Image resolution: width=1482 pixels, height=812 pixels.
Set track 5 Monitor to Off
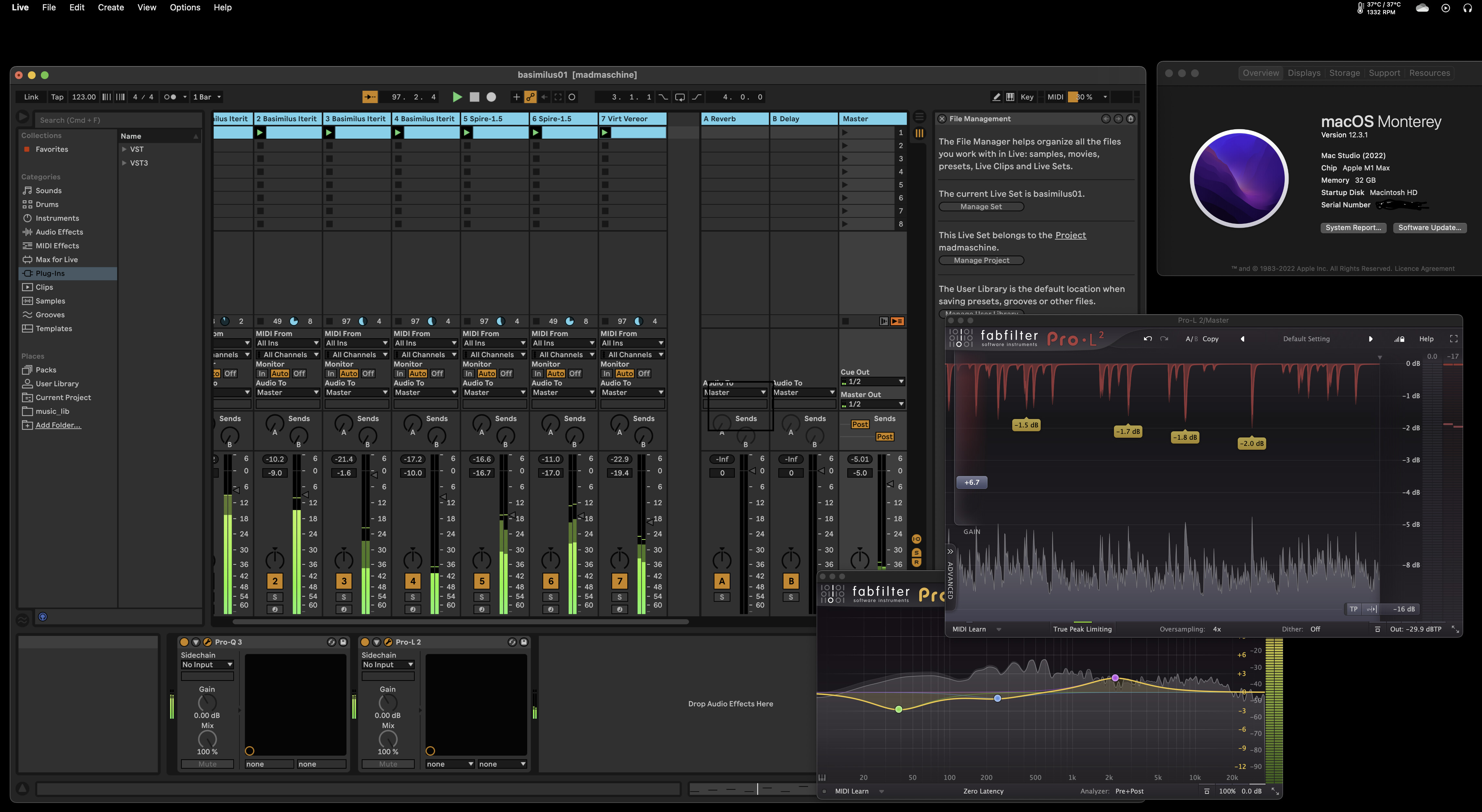coord(506,374)
